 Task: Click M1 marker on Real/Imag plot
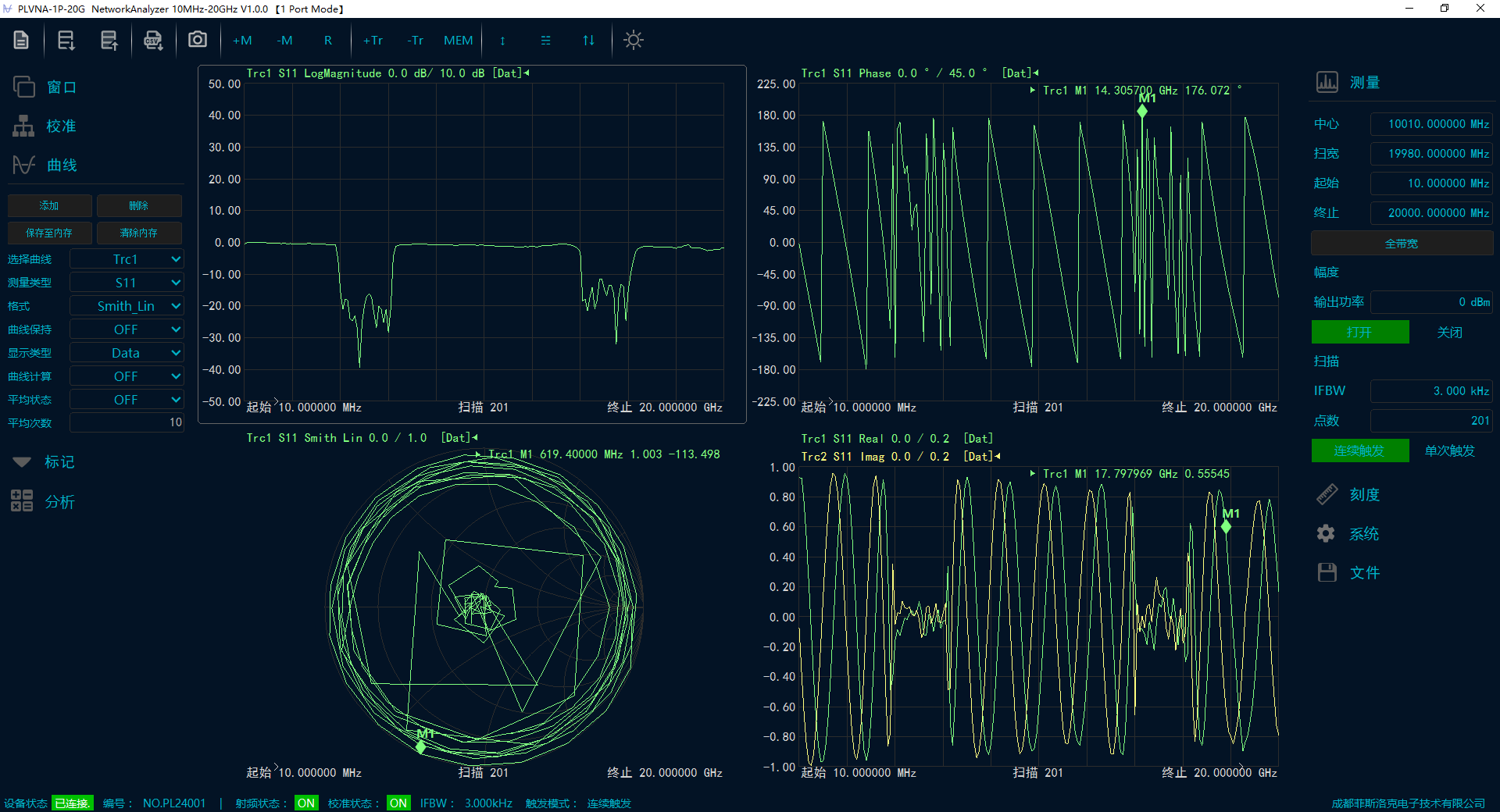point(1227,526)
